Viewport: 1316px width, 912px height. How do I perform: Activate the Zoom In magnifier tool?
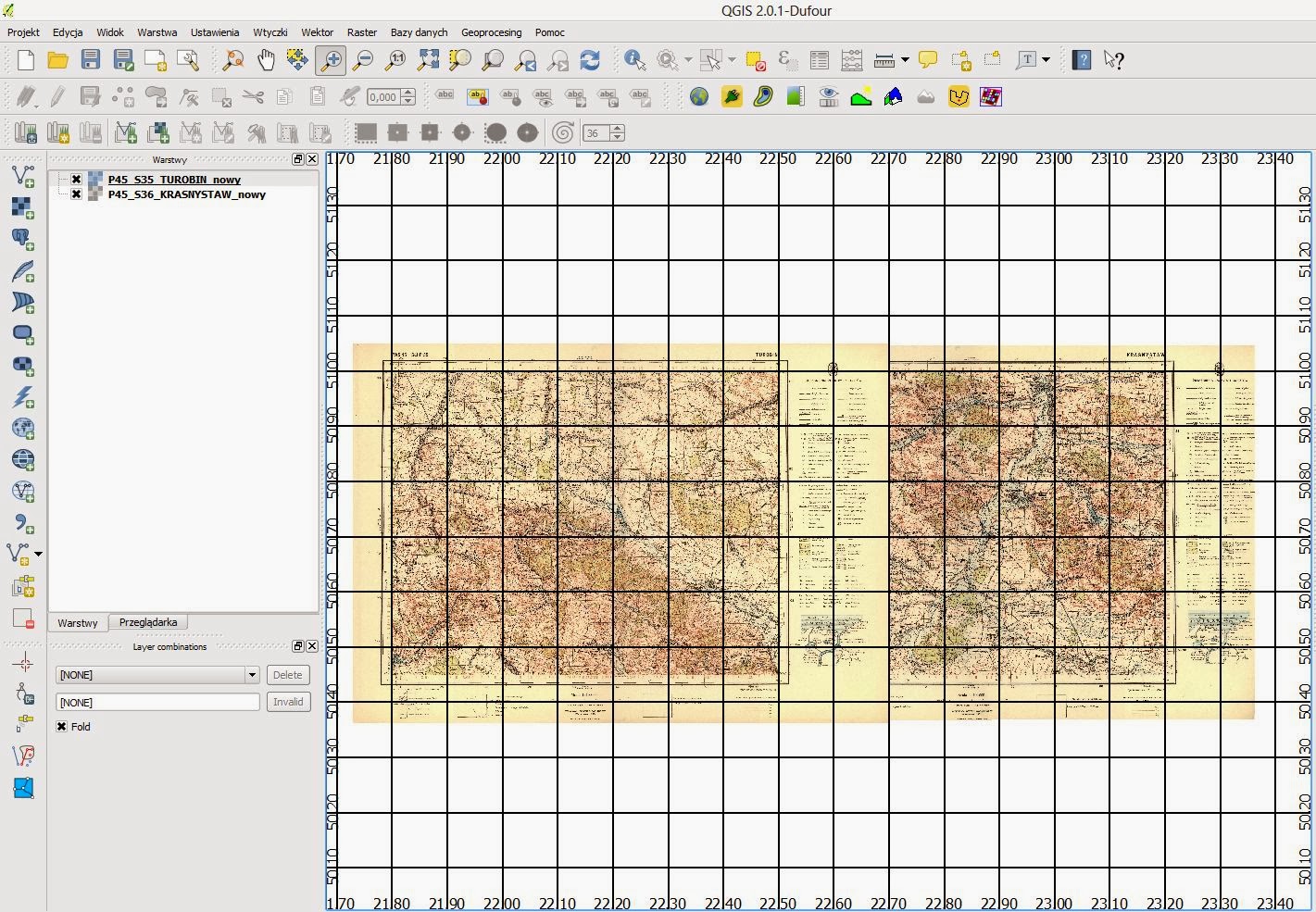tap(331, 60)
